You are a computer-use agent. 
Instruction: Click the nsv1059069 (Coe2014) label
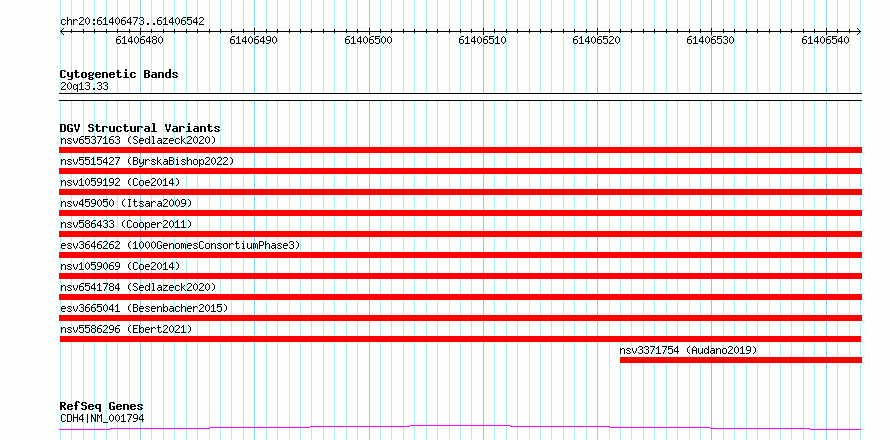pos(120,266)
